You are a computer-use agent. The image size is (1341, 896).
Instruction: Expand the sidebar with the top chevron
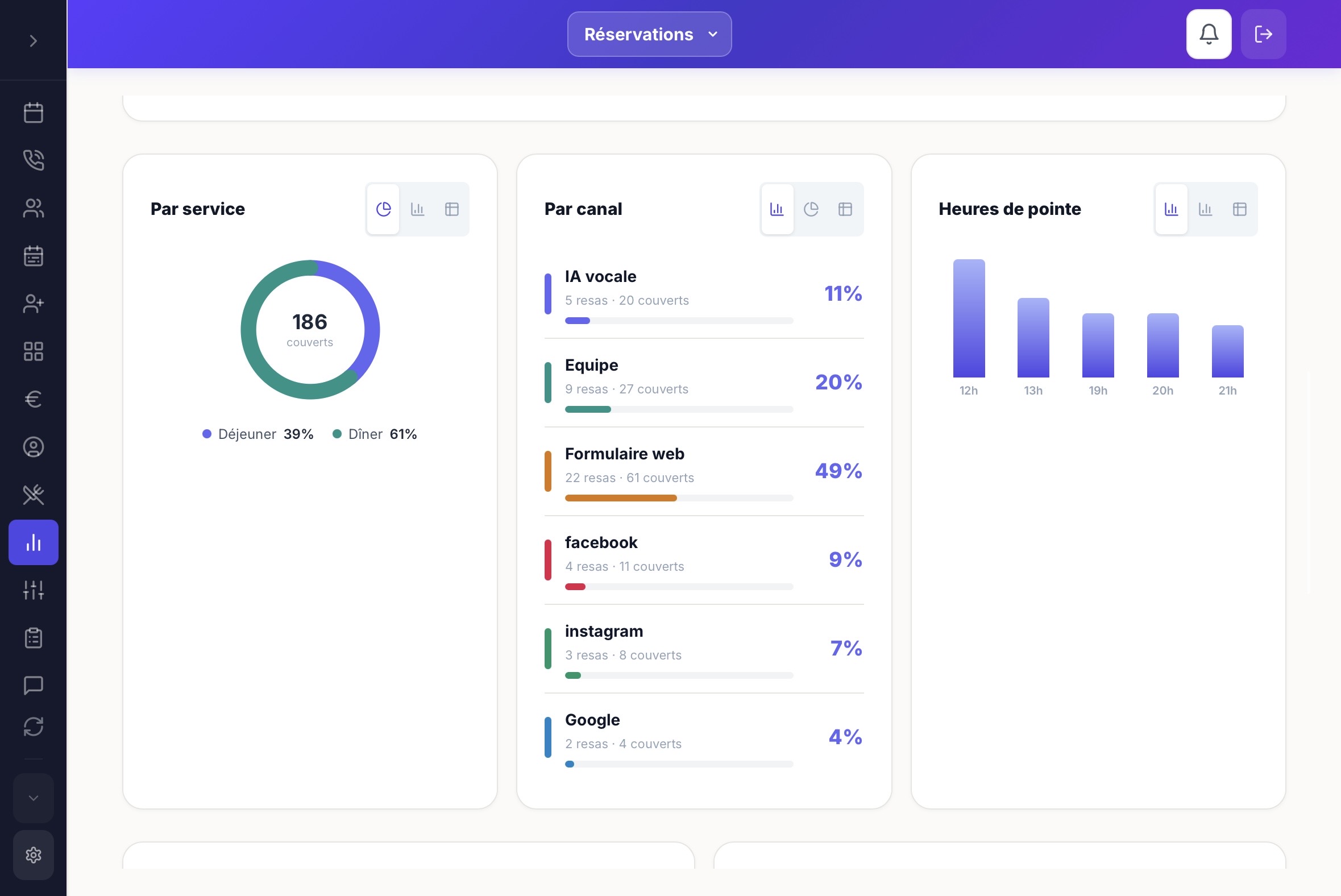coord(33,41)
